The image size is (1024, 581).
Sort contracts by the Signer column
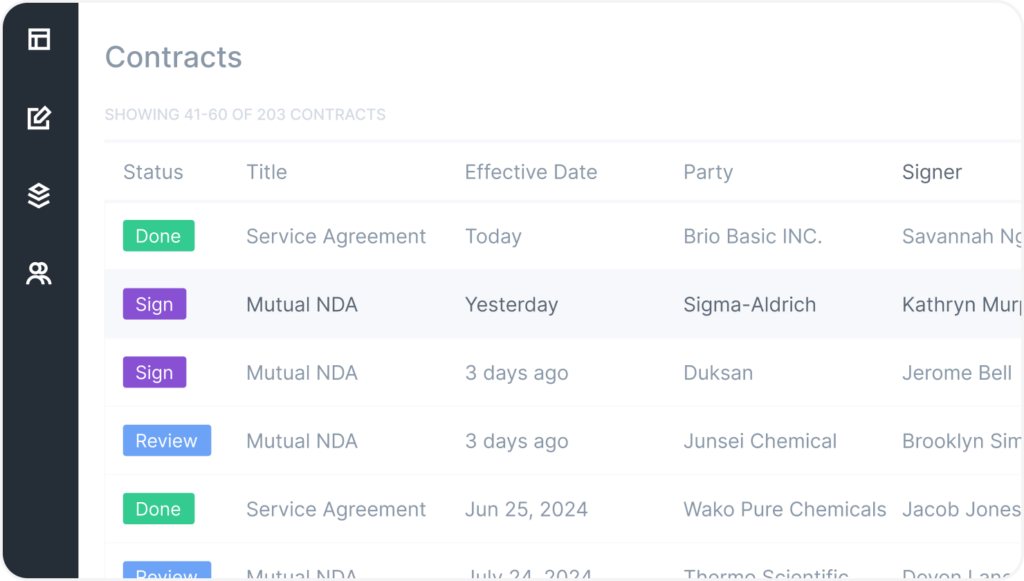(x=932, y=172)
